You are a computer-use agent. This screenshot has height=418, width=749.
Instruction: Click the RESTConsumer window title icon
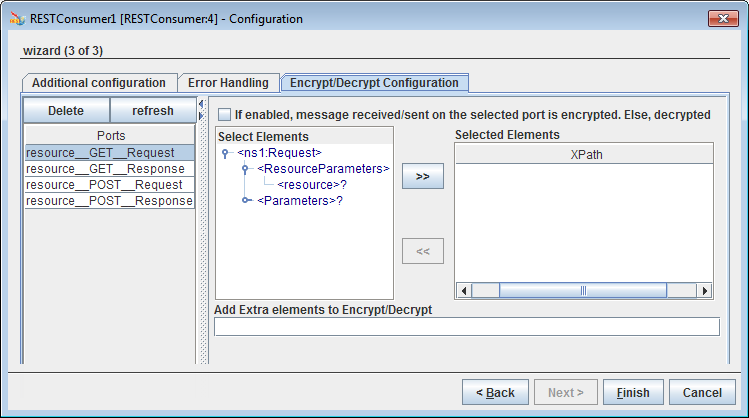point(16,19)
